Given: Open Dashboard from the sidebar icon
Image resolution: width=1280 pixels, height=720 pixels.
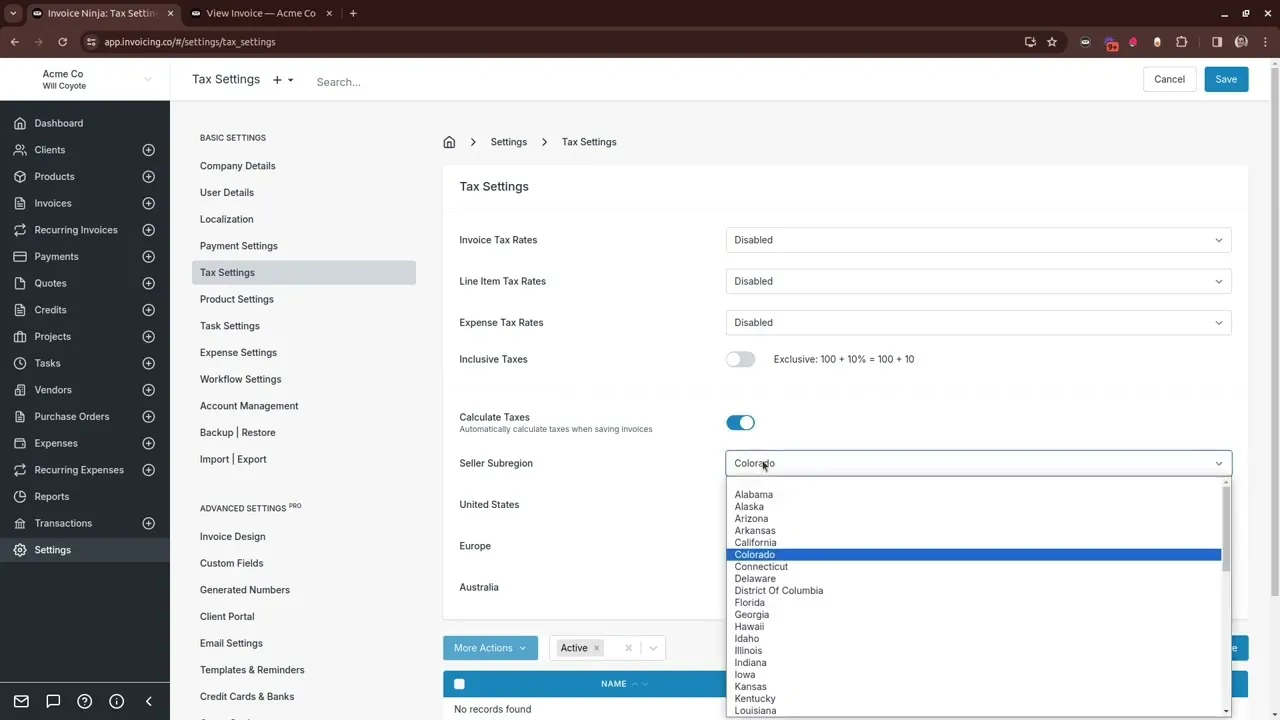Looking at the screenshot, I should [20, 123].
